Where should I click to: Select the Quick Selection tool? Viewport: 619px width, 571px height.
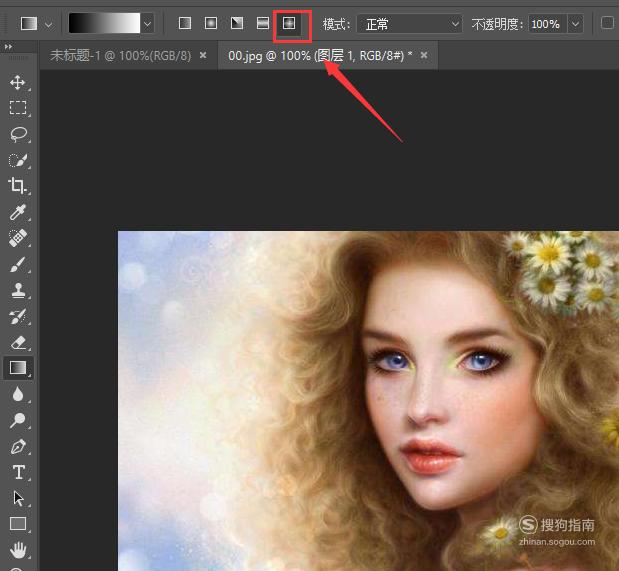(18, 160)
